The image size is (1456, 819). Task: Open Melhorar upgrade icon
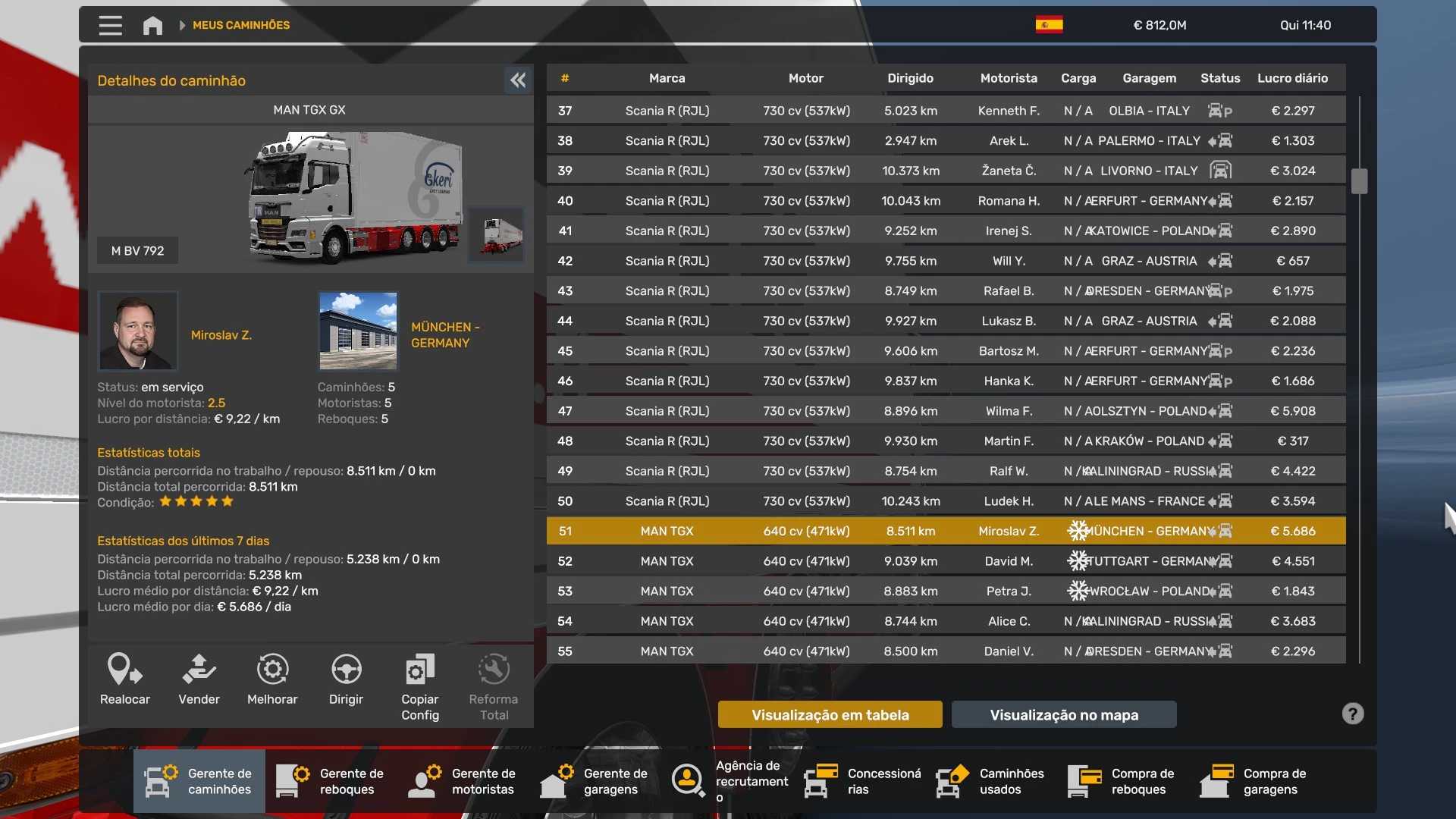coord(272,670)
